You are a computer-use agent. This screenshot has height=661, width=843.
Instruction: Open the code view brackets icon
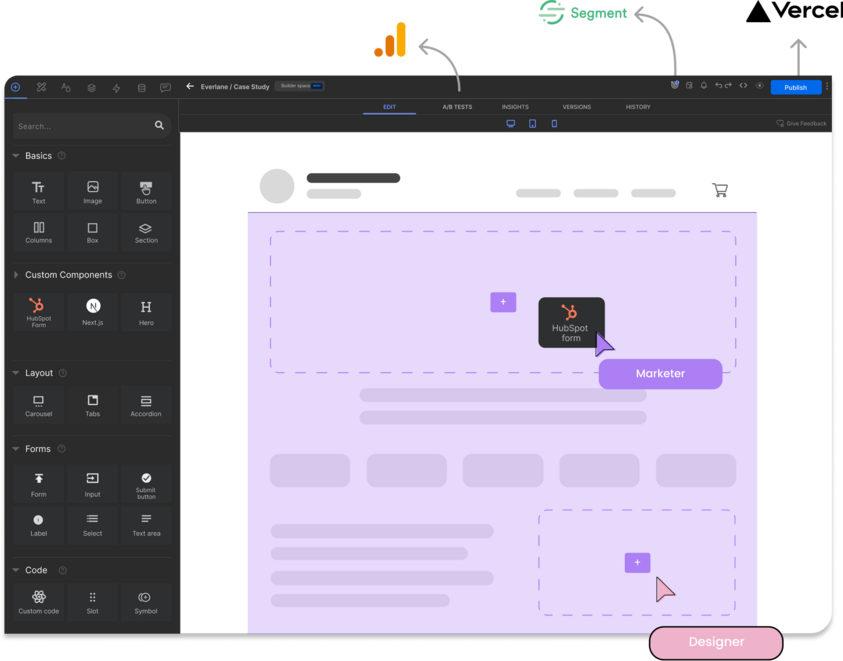(743, 86)
